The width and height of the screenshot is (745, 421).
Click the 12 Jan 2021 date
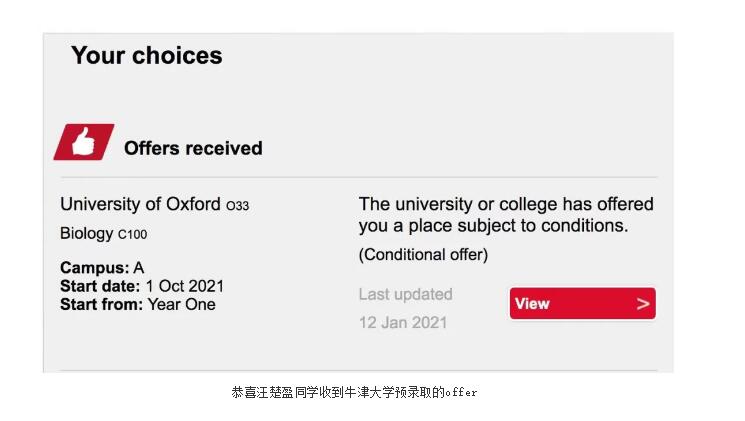pyautogui.click(x=403, y=323)
